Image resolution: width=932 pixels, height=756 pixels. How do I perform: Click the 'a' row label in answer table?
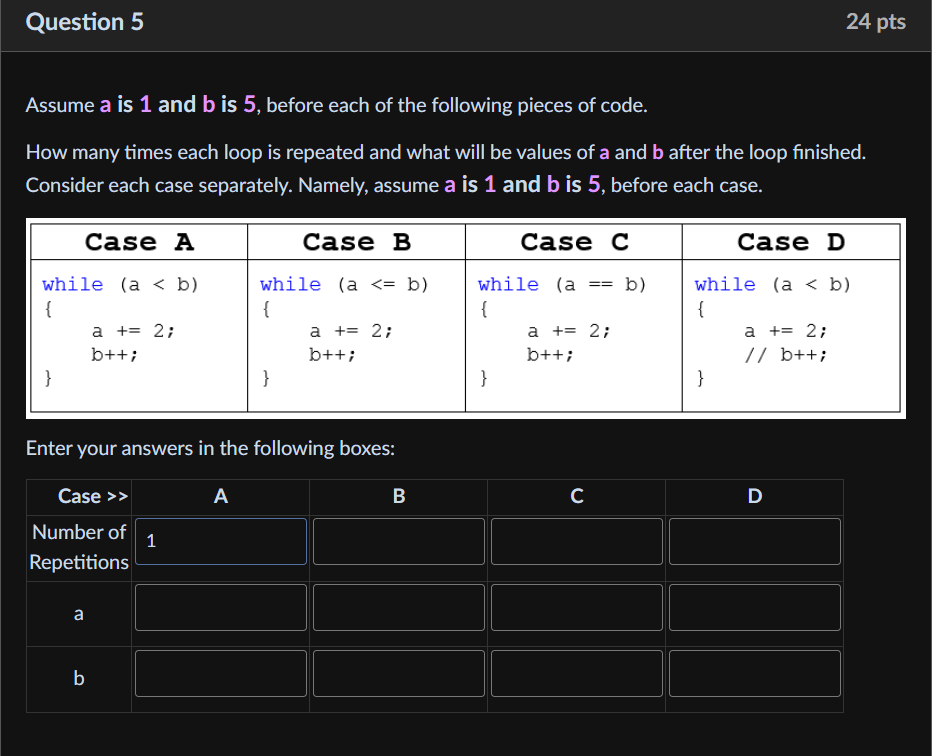78,614
